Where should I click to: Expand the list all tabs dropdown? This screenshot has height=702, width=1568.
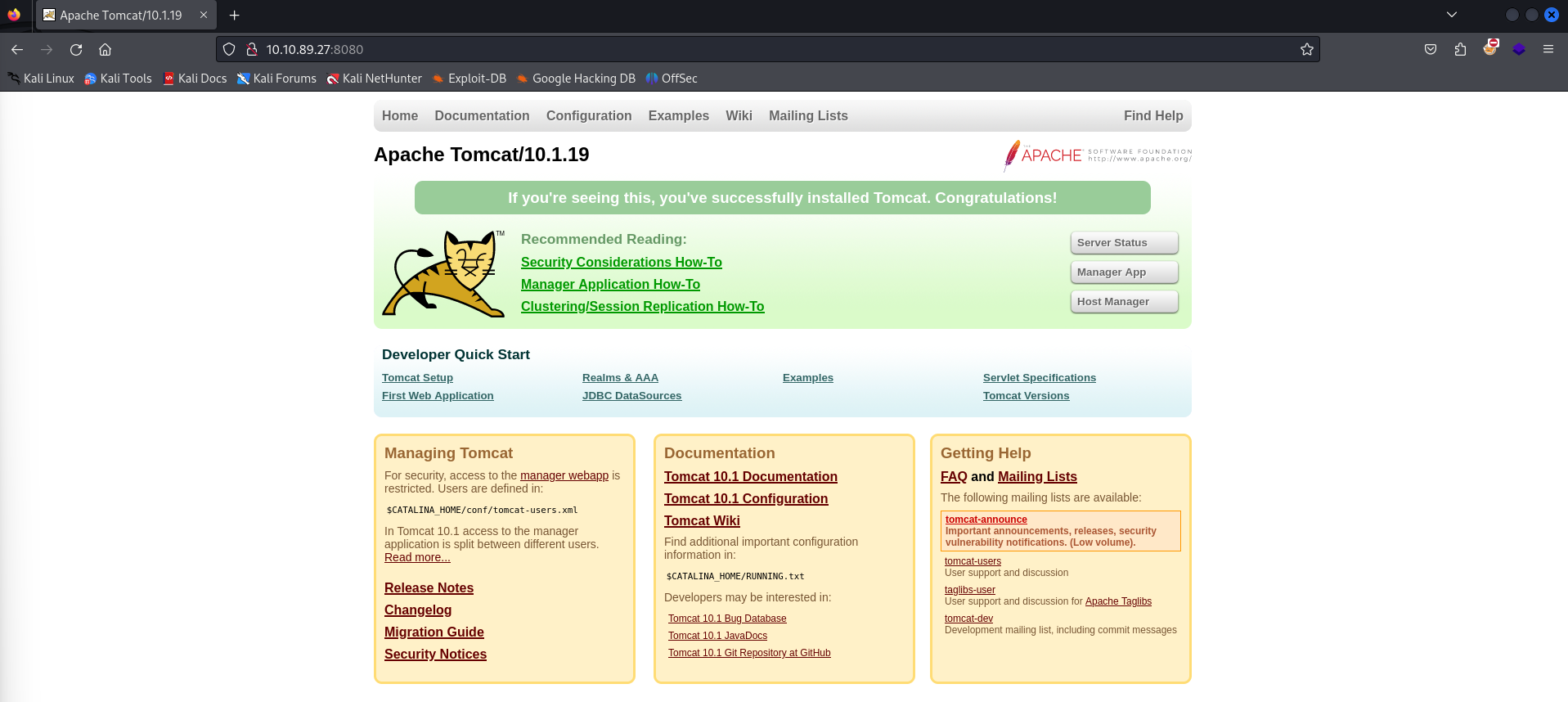(1451, 15)
